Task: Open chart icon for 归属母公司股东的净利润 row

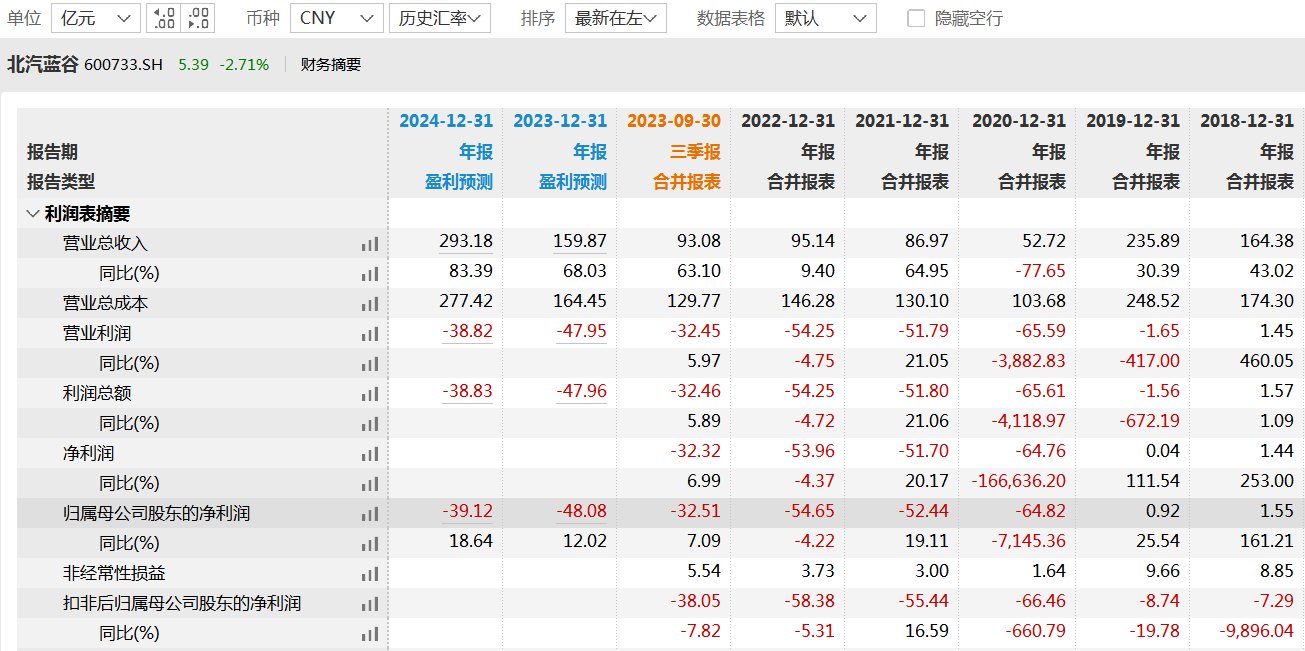Action: [370, 513]
